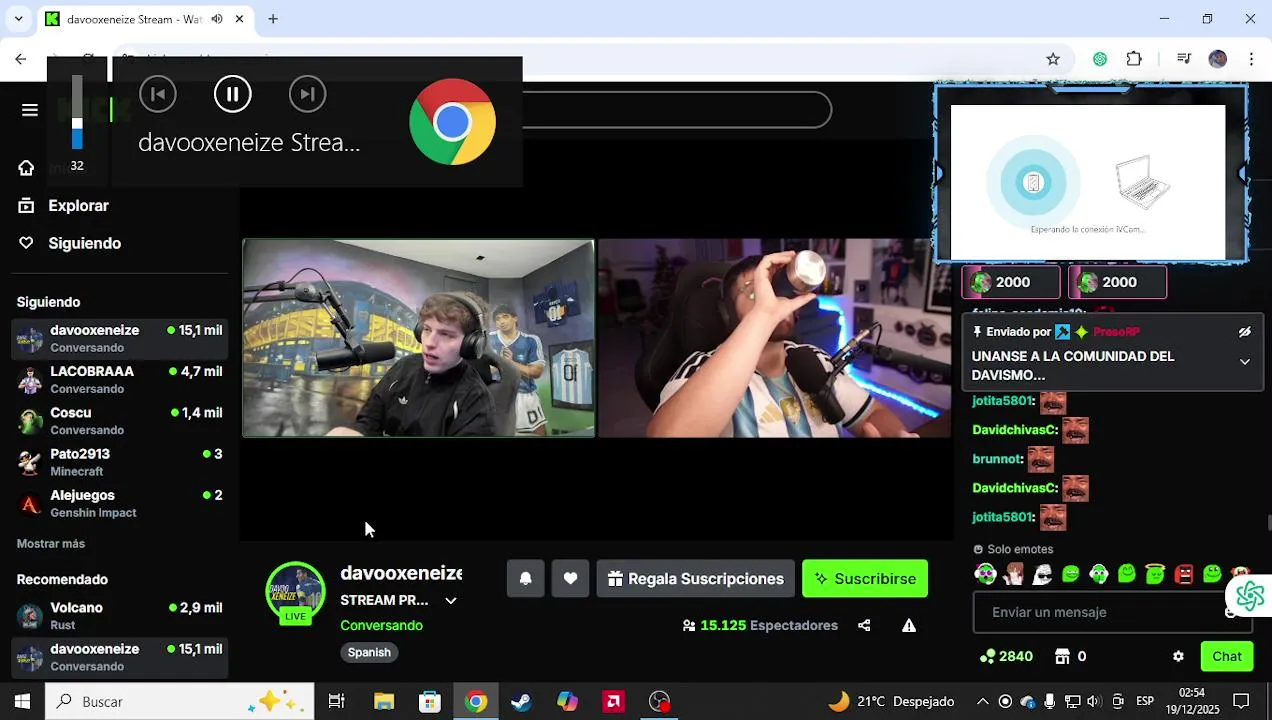Click Mostrar más under Siguiendo
The image size is (1272, 720).
pyautogui.click(x=51, y=544)
